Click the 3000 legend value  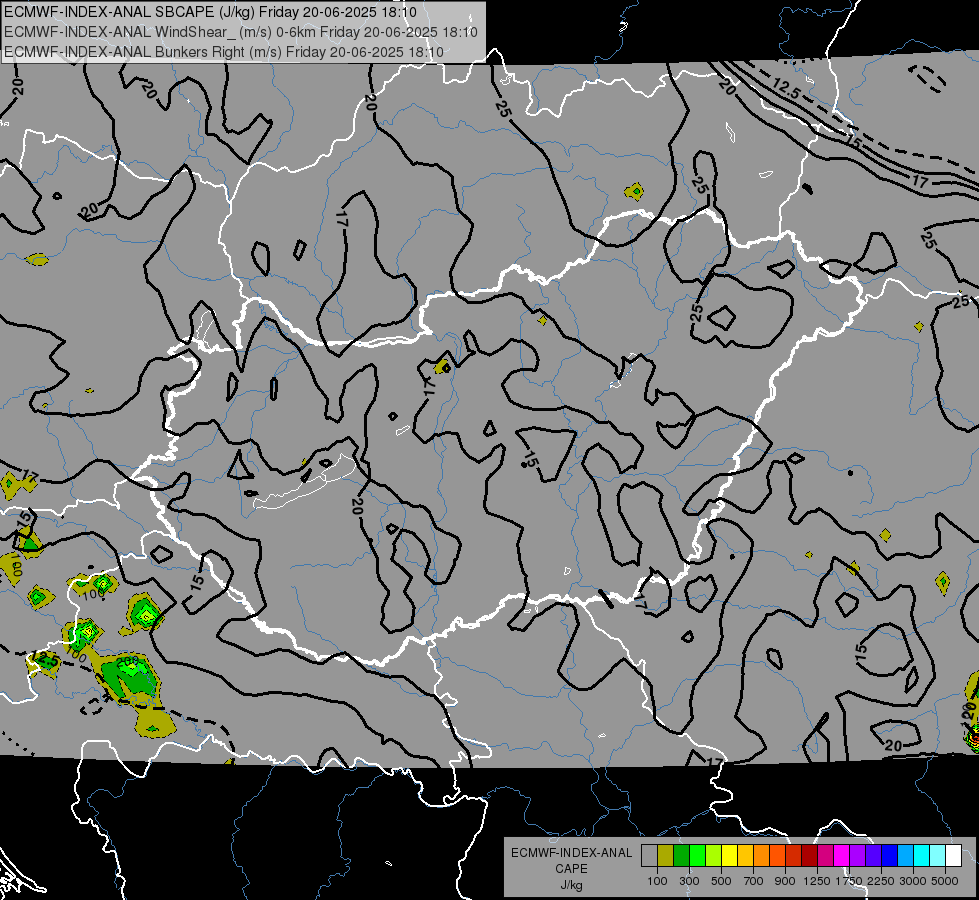[913, 881]
